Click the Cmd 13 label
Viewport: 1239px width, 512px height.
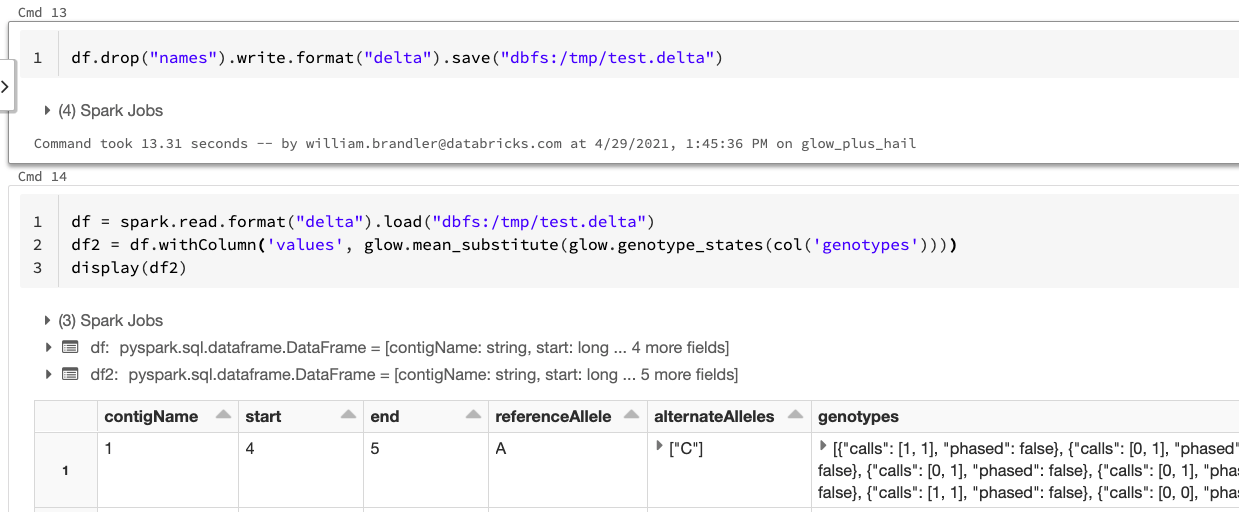point(42,13)
